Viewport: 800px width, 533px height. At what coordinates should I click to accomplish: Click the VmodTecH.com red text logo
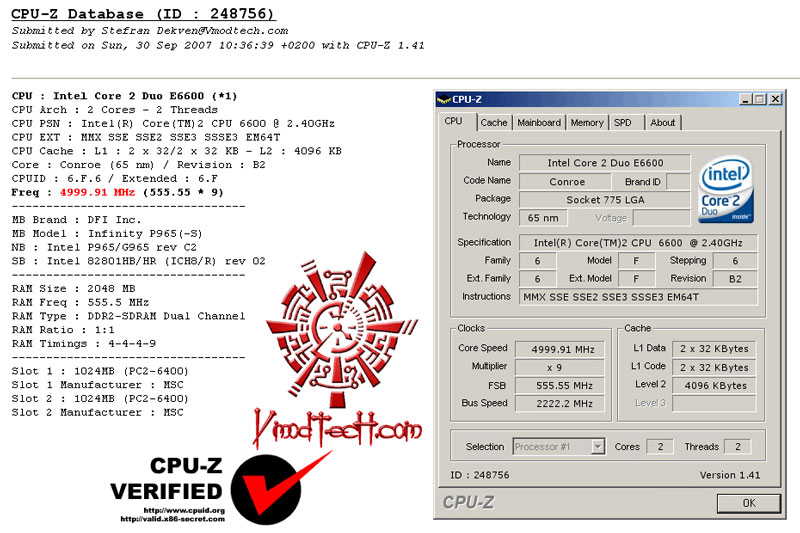tap(338, 429)
